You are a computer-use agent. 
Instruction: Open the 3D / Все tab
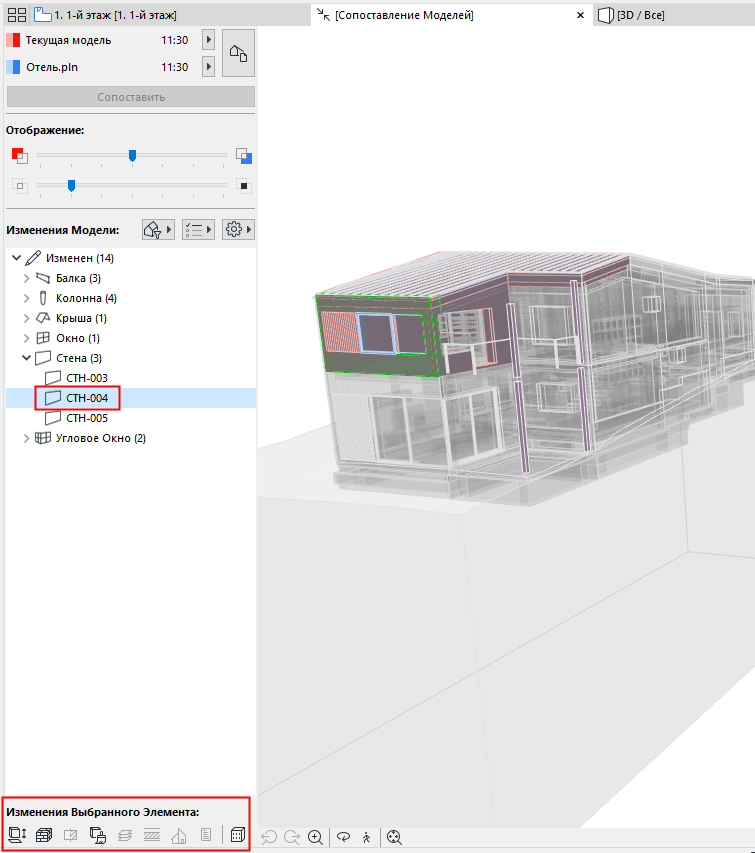(631, 15)
